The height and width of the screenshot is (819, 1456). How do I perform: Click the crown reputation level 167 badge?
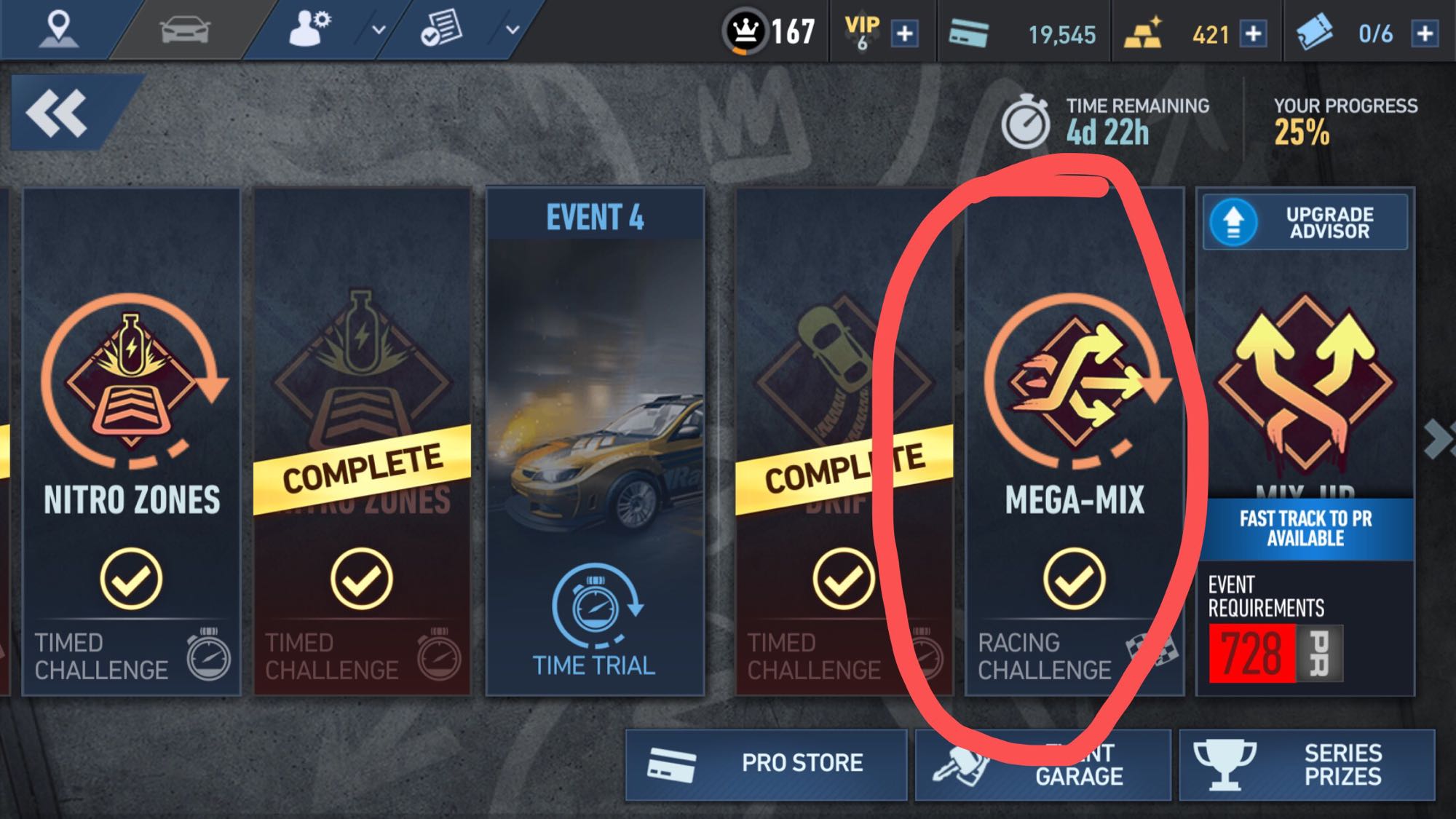click(x=769, y=31)
